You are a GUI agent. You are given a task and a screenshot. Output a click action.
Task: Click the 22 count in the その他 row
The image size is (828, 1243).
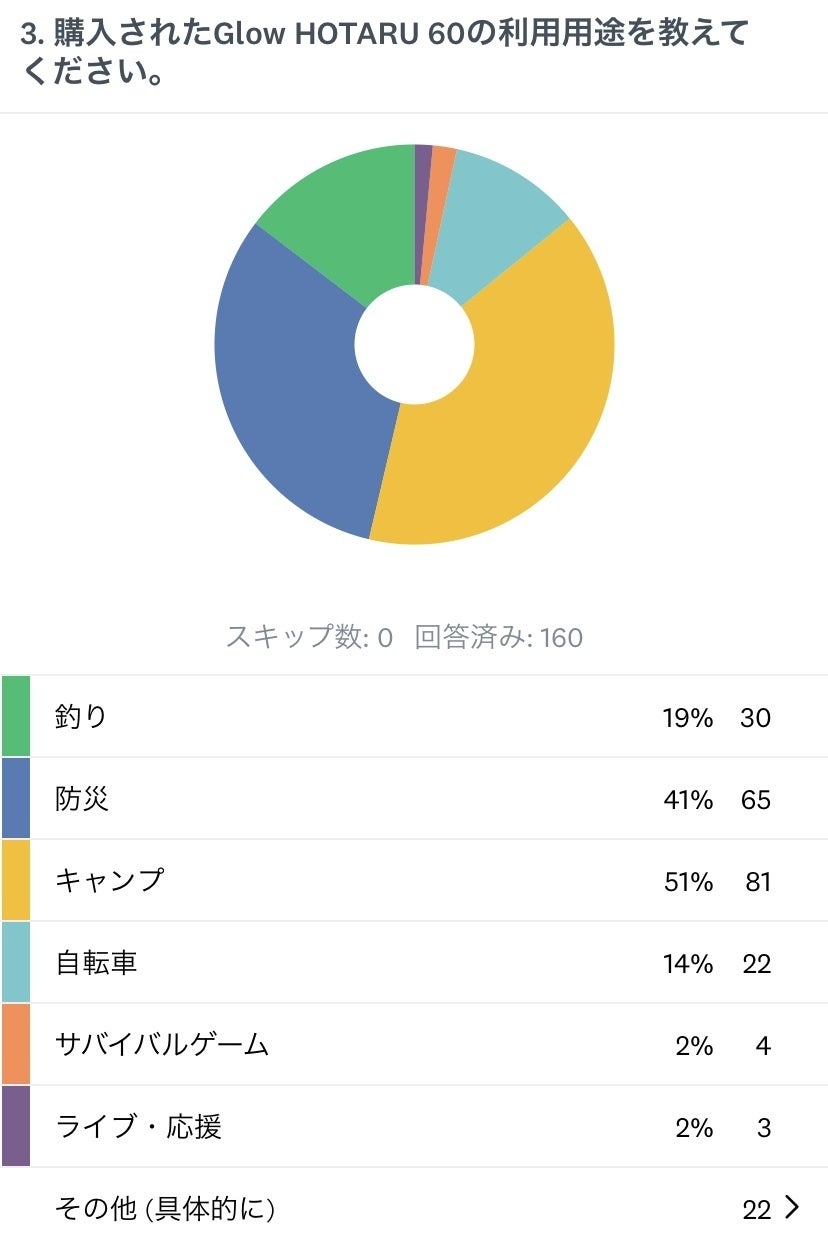pyautogui.click(x=757, y=1210)
